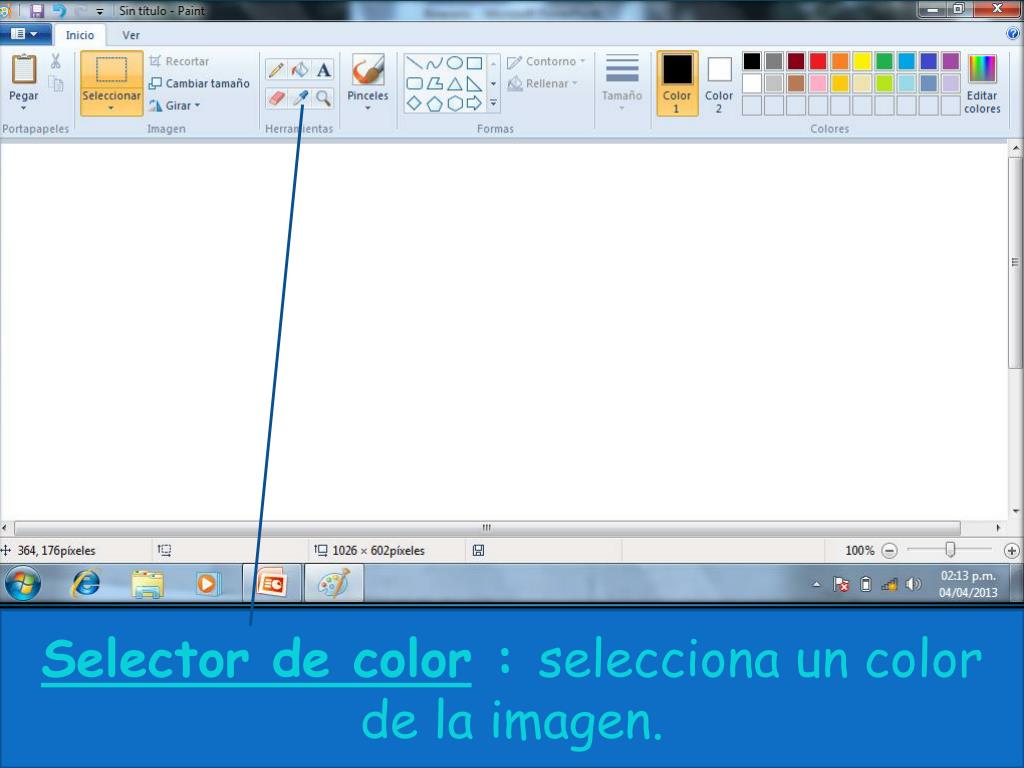Switch to PowerPoint in the taskbar
1024x768 pixels.
[x=272, y=583]
